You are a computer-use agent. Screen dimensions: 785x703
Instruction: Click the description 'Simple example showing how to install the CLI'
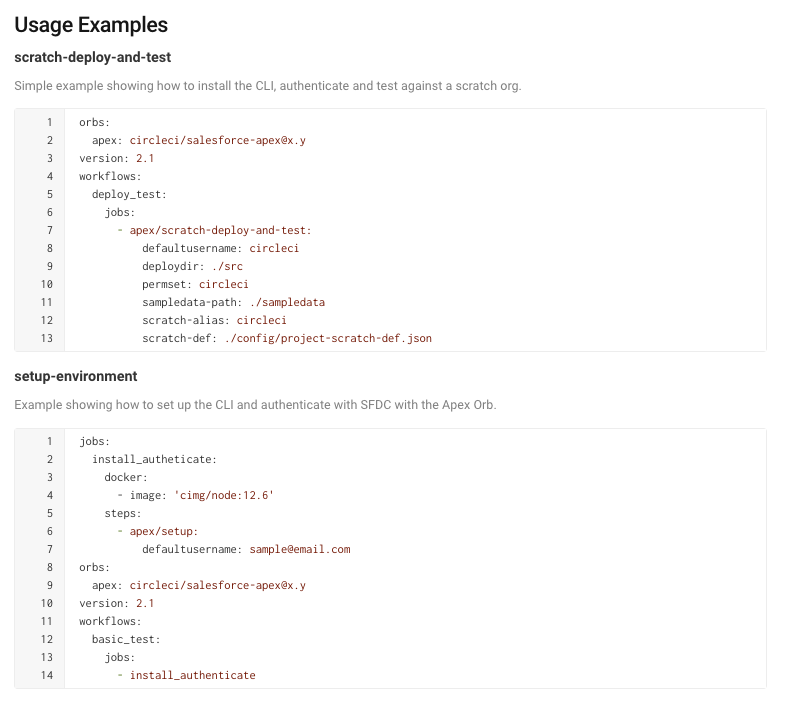click(x=268, y=86)
